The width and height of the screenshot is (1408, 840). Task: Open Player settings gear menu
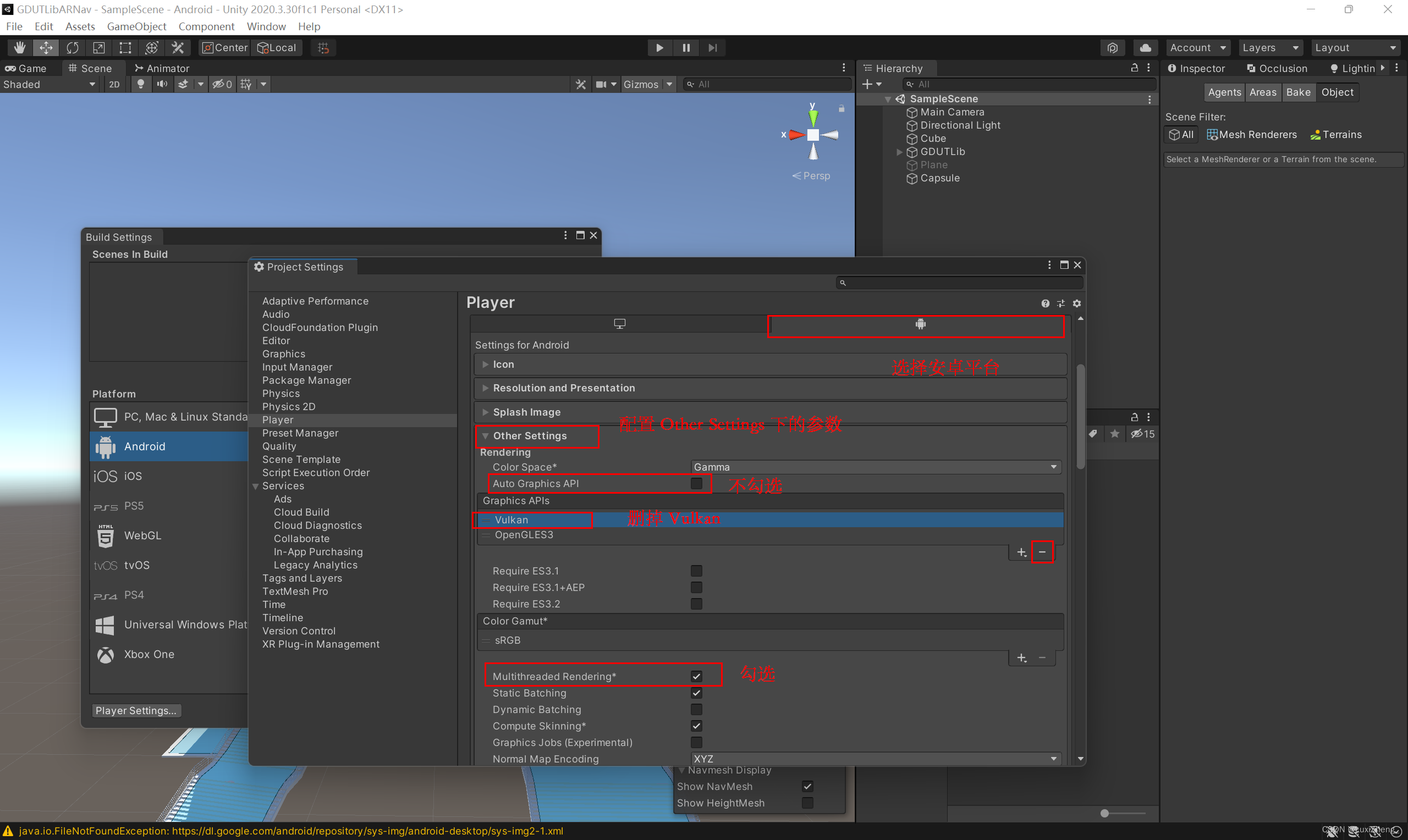(x=1077, y=303)
